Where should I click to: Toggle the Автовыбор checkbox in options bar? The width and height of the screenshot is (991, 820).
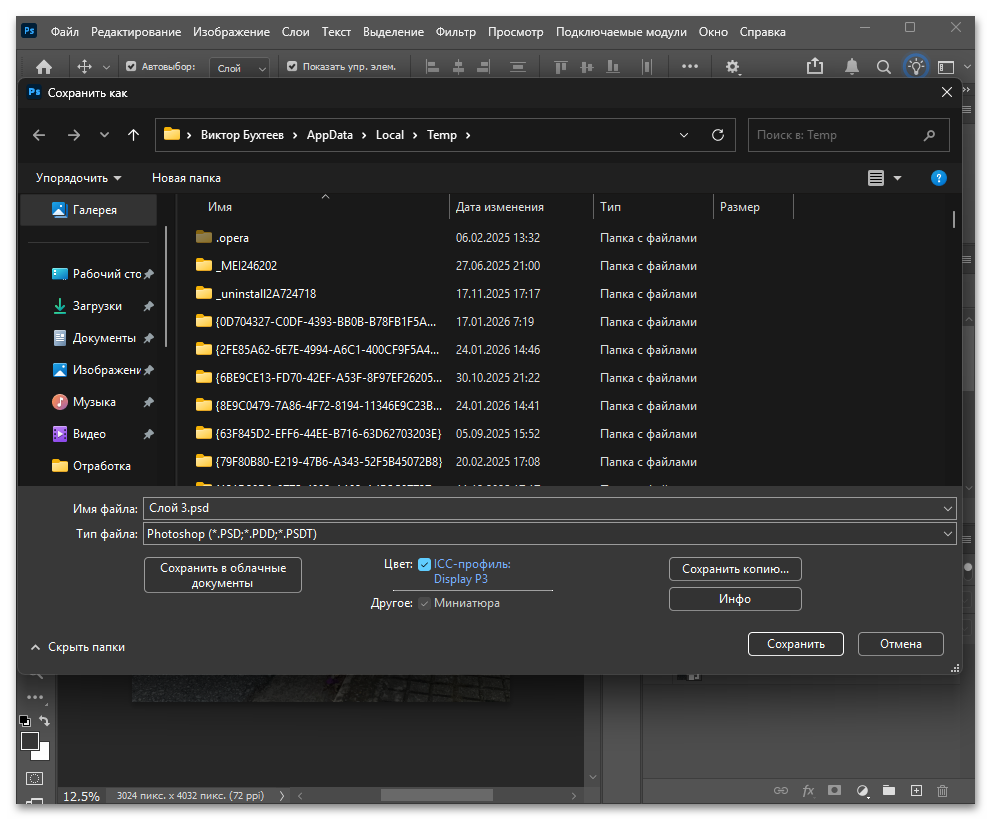point(131,67)
